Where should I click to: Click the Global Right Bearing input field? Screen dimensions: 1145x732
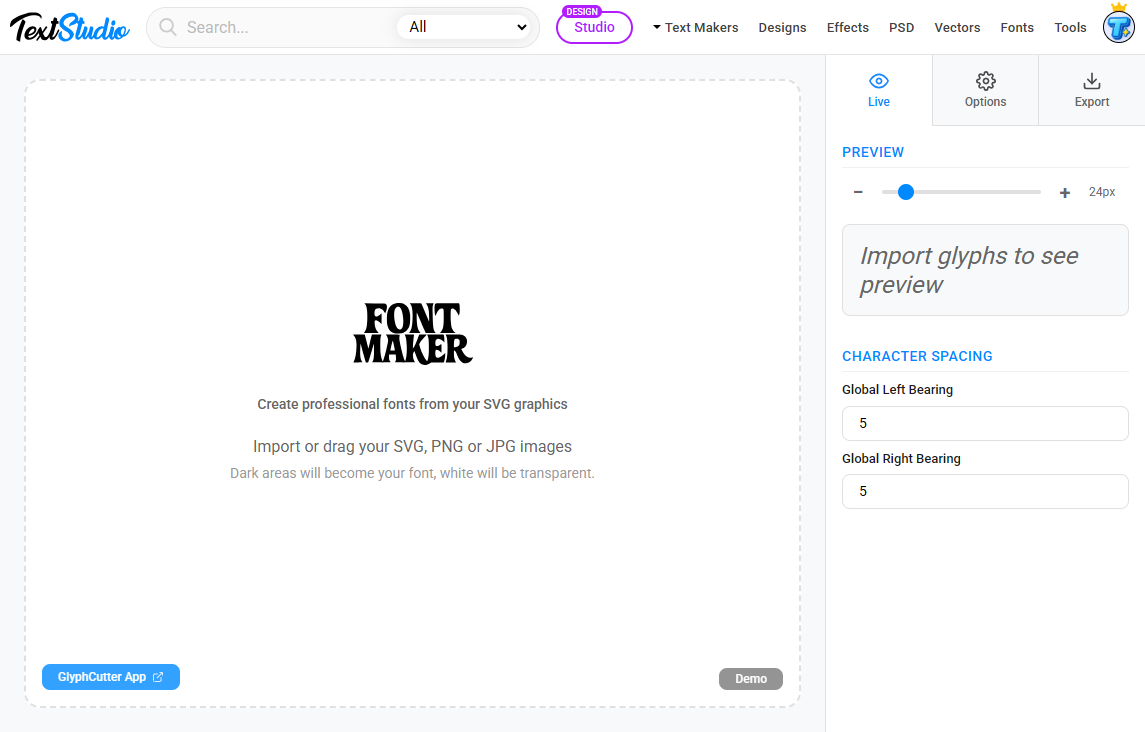(985, 491)
